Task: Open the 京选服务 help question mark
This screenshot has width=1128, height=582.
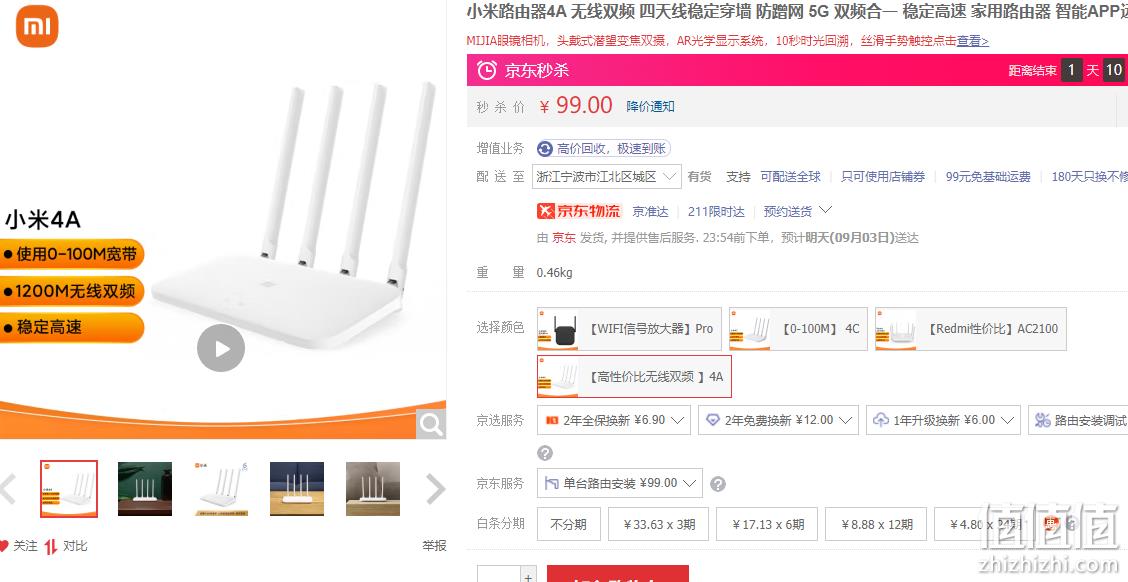Action: [545, 453]
